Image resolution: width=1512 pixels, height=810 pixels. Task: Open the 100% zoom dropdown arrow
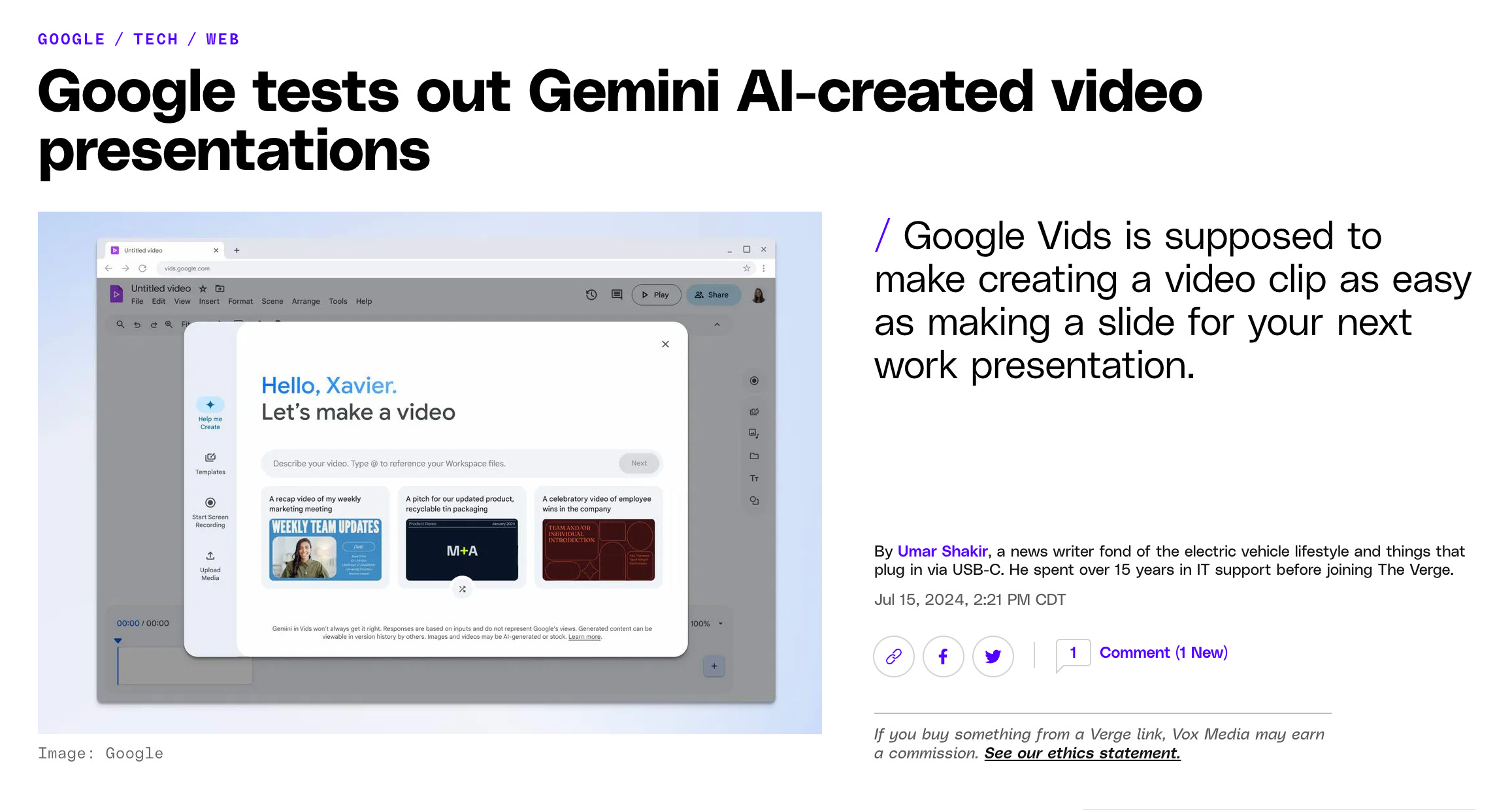721,624
